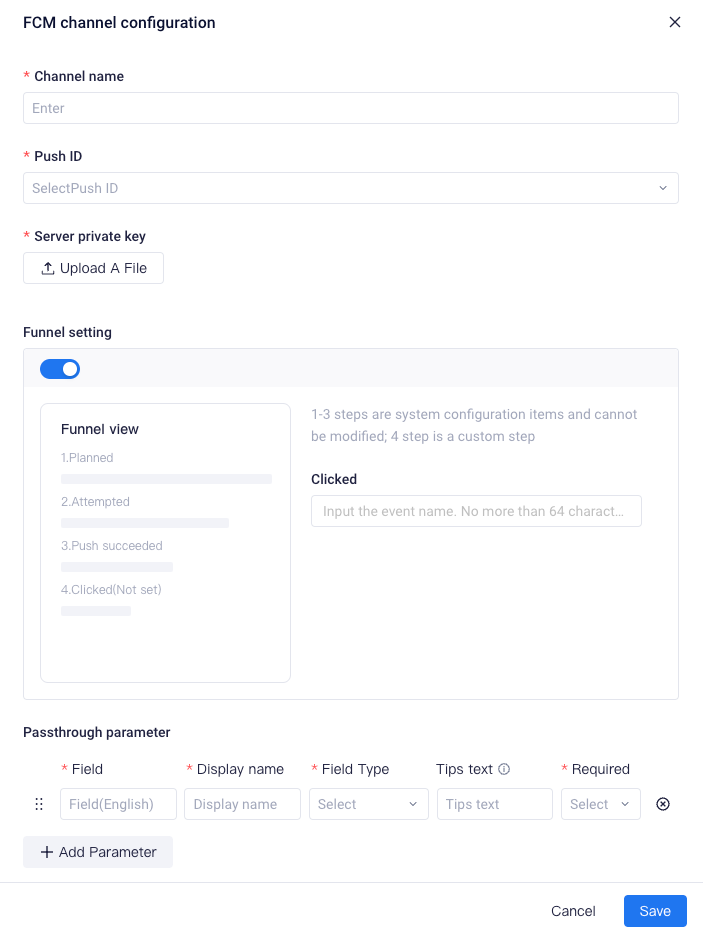Select the Field(English) input box
The height and width of the screenshot is (930, 703).
point(118,803)
